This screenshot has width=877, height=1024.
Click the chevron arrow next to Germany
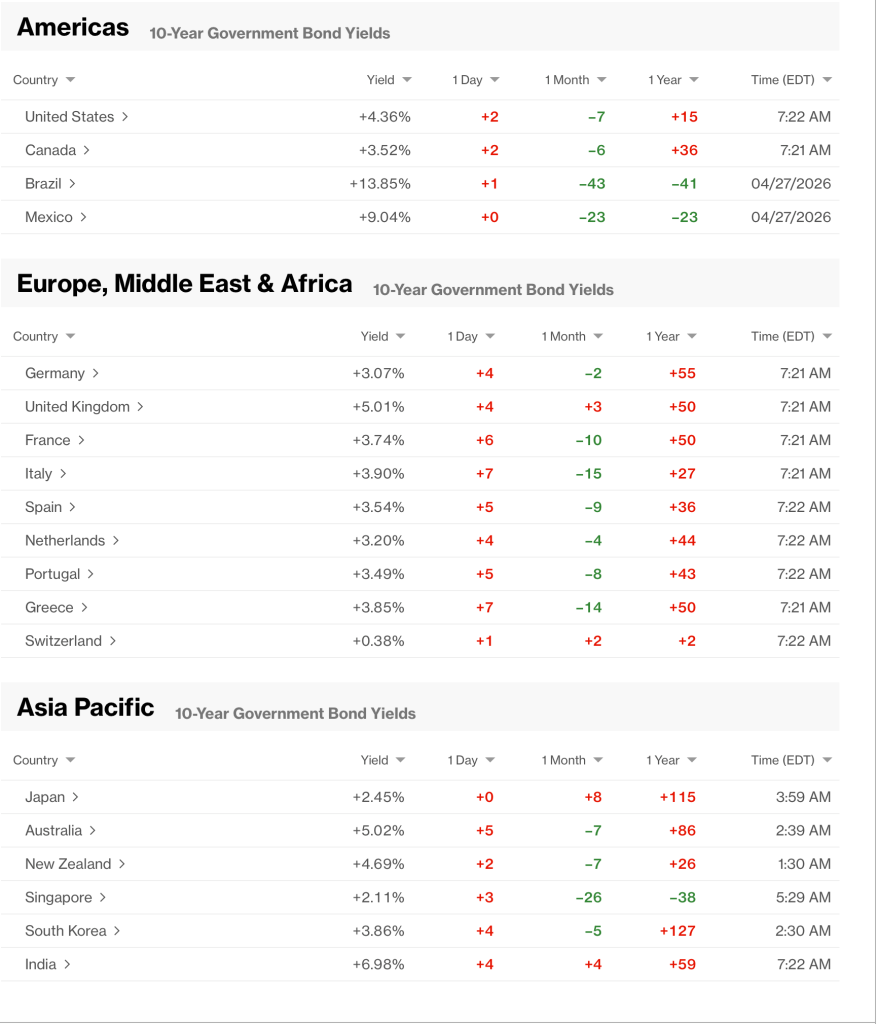pyautogui.click(x=96, y=374)
